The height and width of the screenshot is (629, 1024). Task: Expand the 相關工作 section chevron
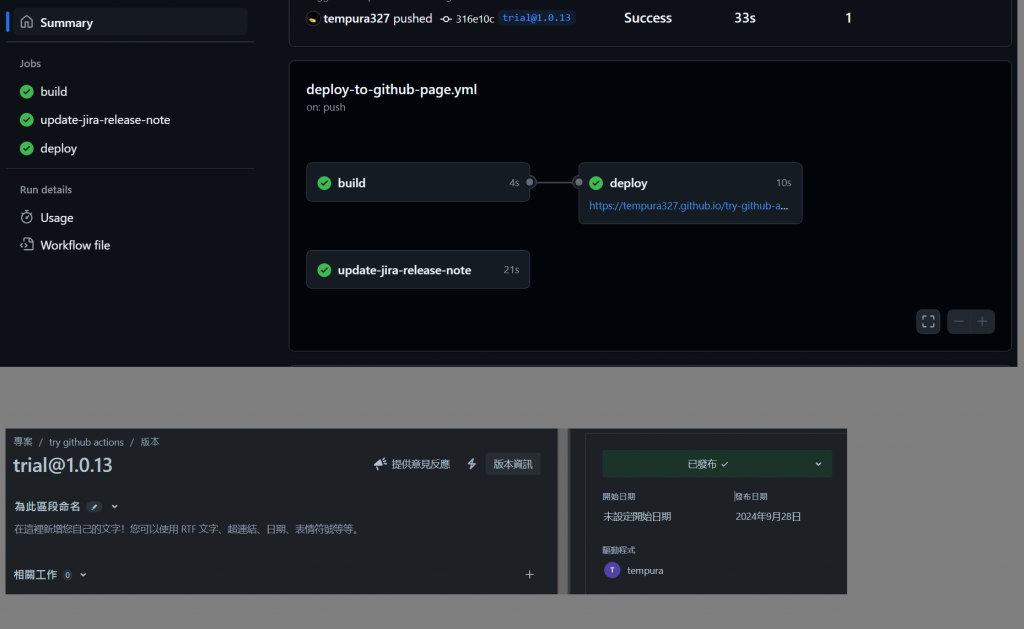83,575
